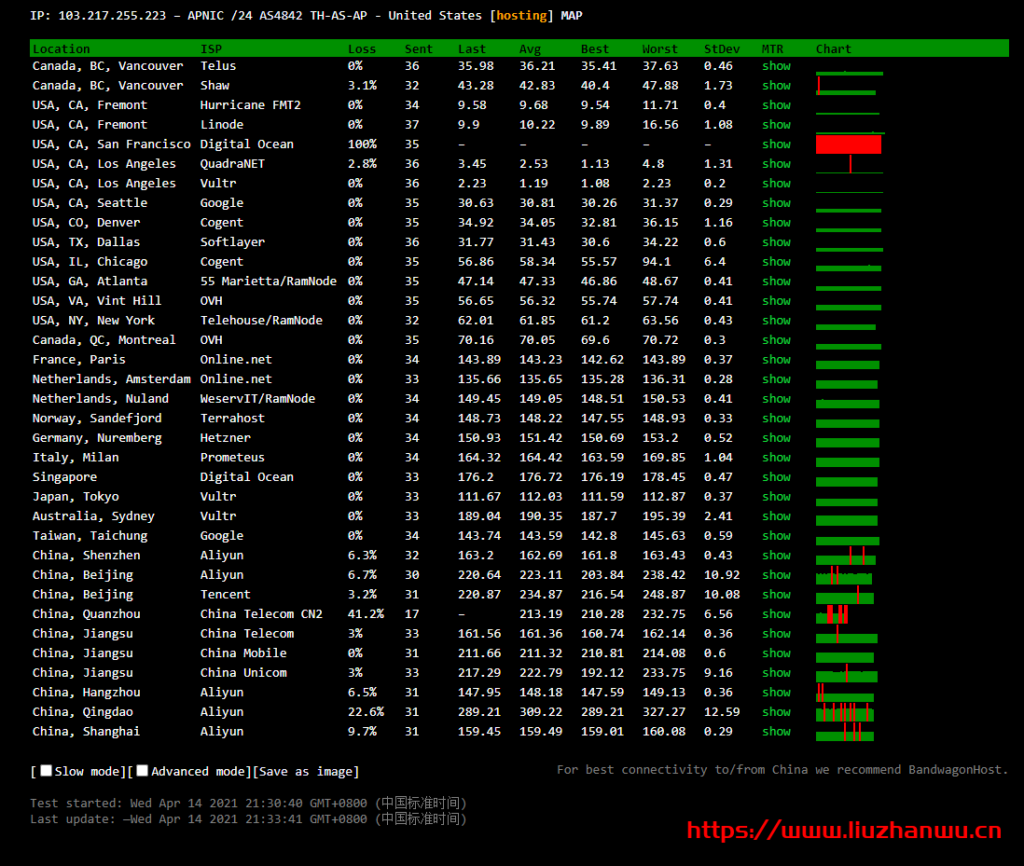
Task: Click the Chart column header
Action: pos(833,49)
